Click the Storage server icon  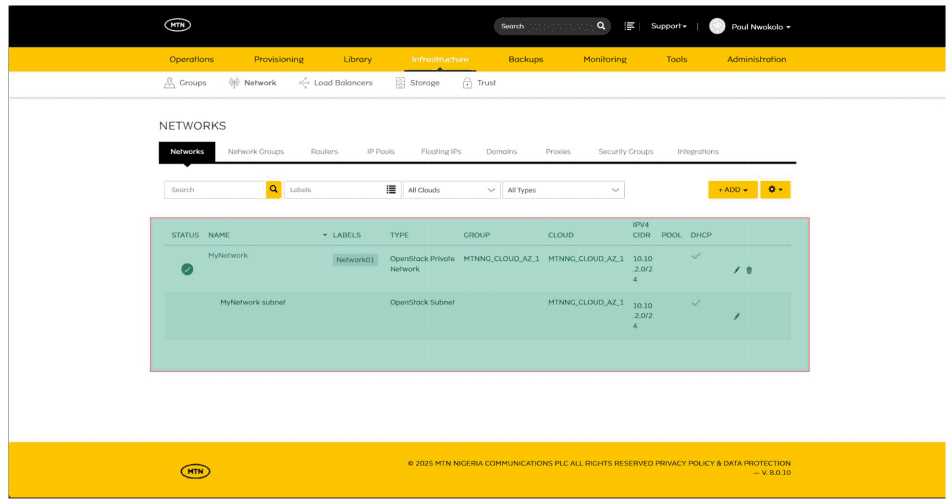click(400, 83)
